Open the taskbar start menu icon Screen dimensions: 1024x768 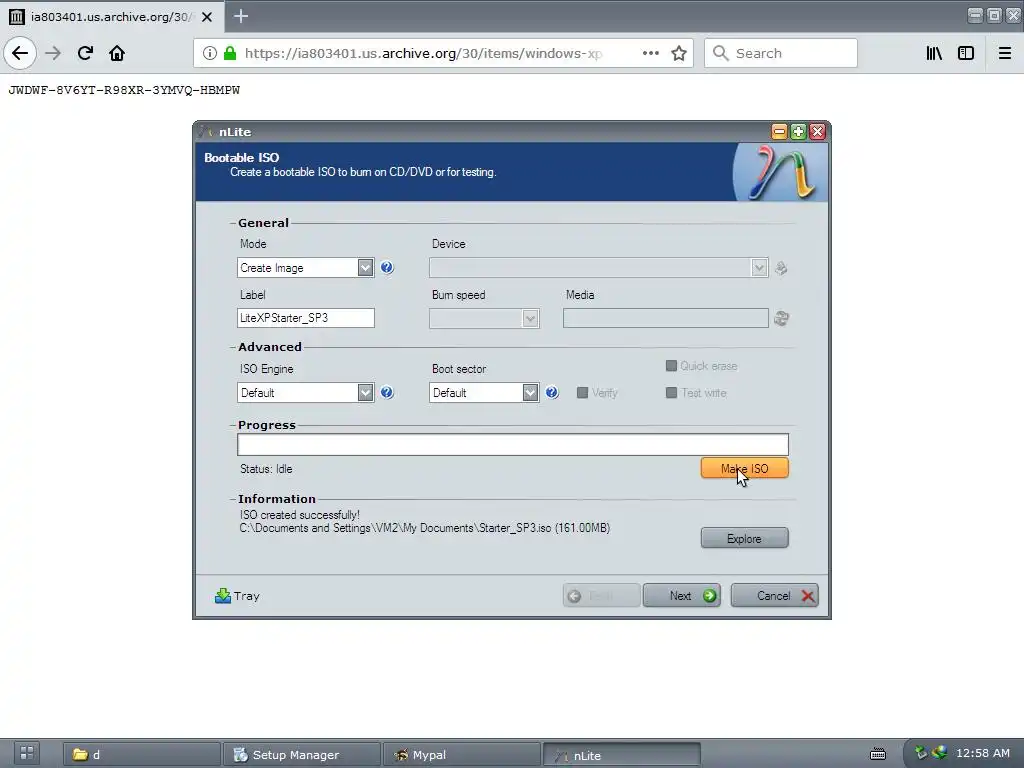[27, 753]
